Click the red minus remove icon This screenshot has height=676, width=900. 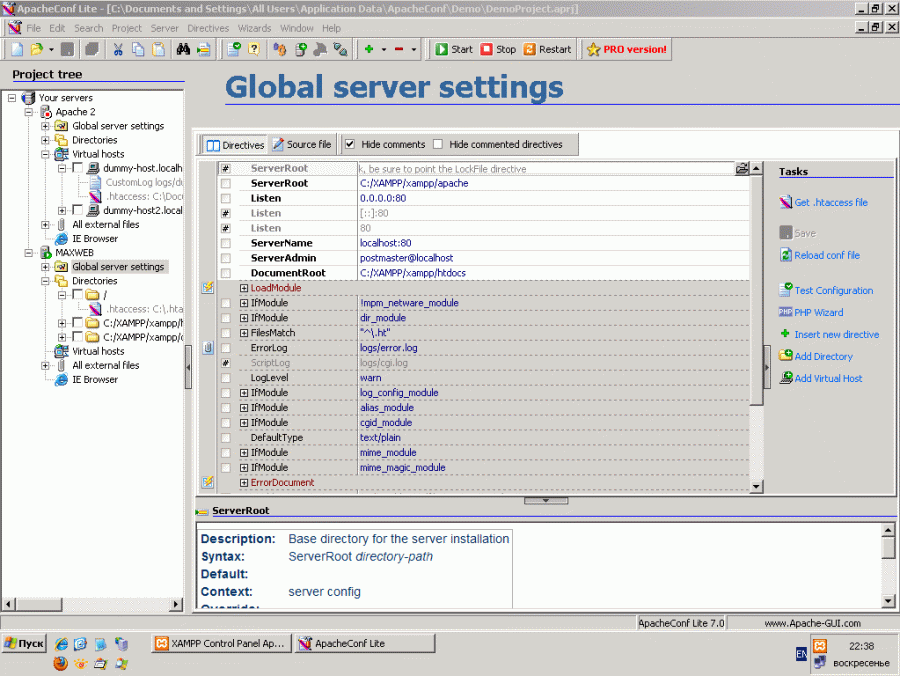[399, 49]
